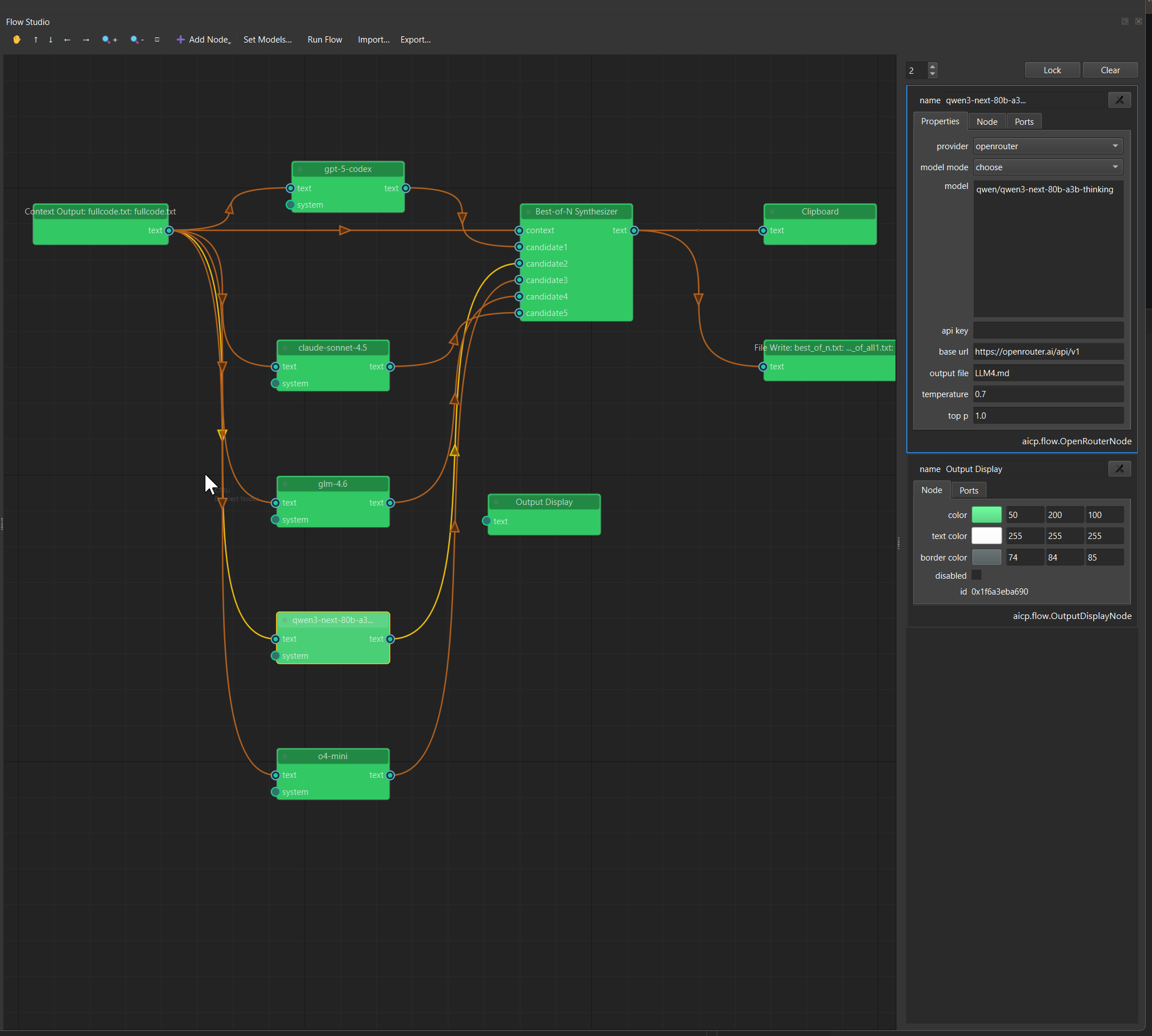Click the synthesizer candidate1 input port
The height and width of the screenshot is (1036, 1152).
tap(519, 247)
